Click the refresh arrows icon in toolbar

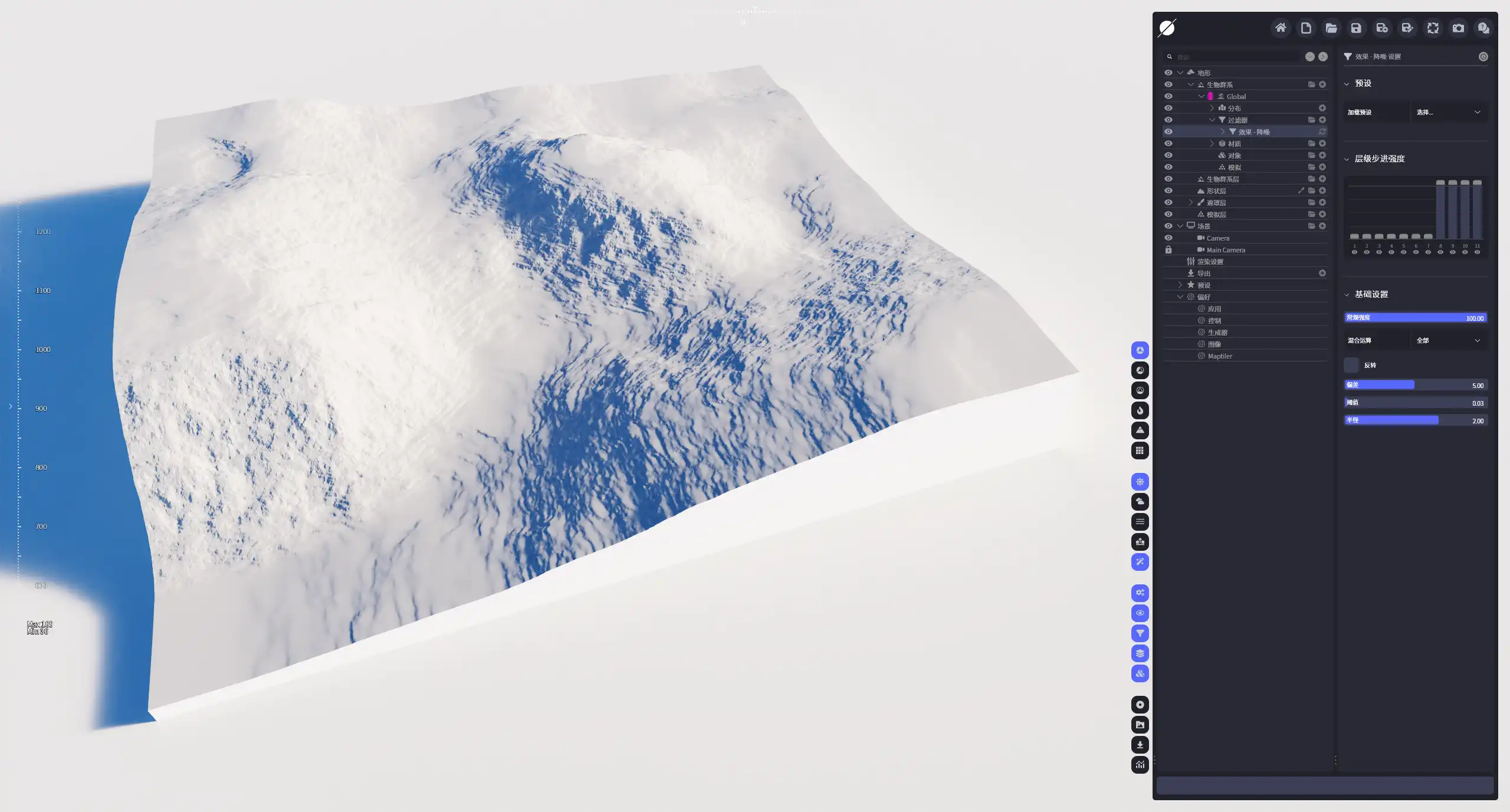1433,28
